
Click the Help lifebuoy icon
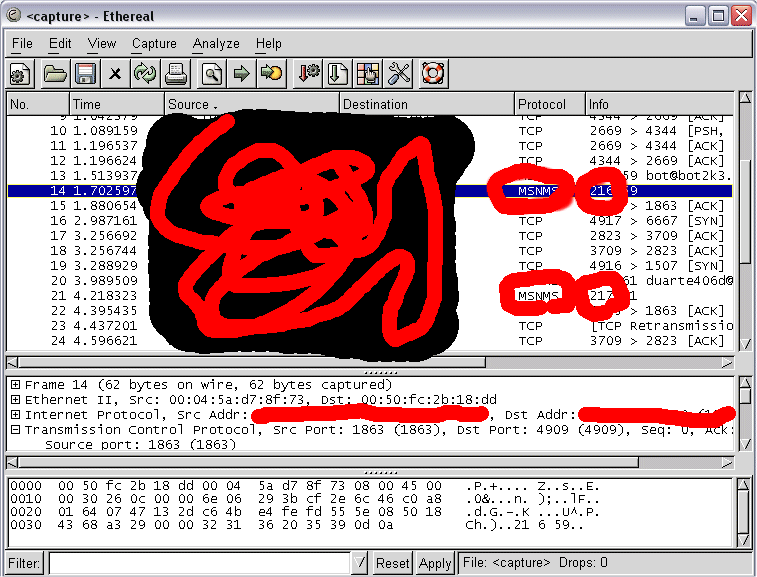(x=433, y=73)
